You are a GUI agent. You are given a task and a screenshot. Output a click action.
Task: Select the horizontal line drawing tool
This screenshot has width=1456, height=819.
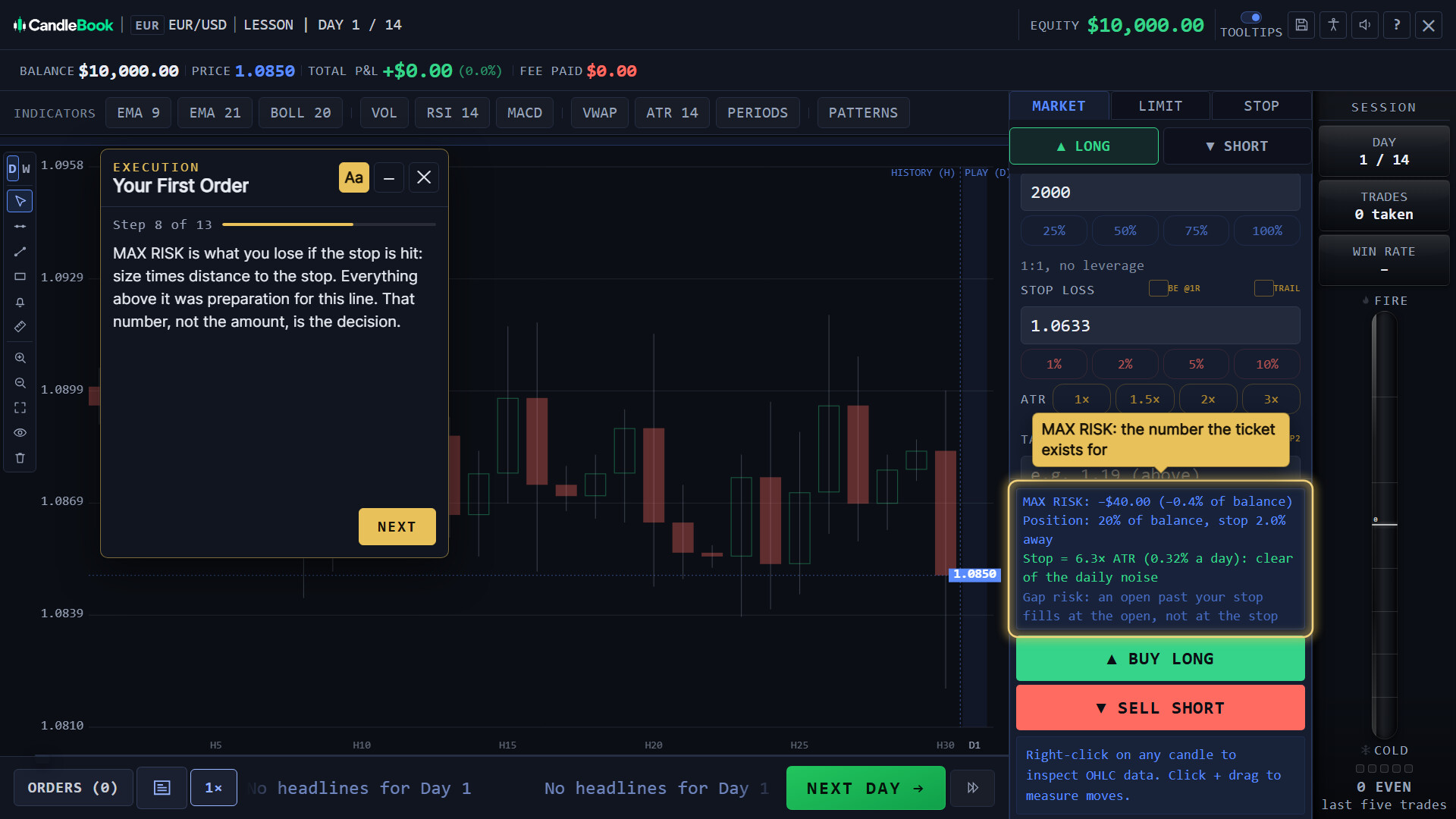pos(20,226)
